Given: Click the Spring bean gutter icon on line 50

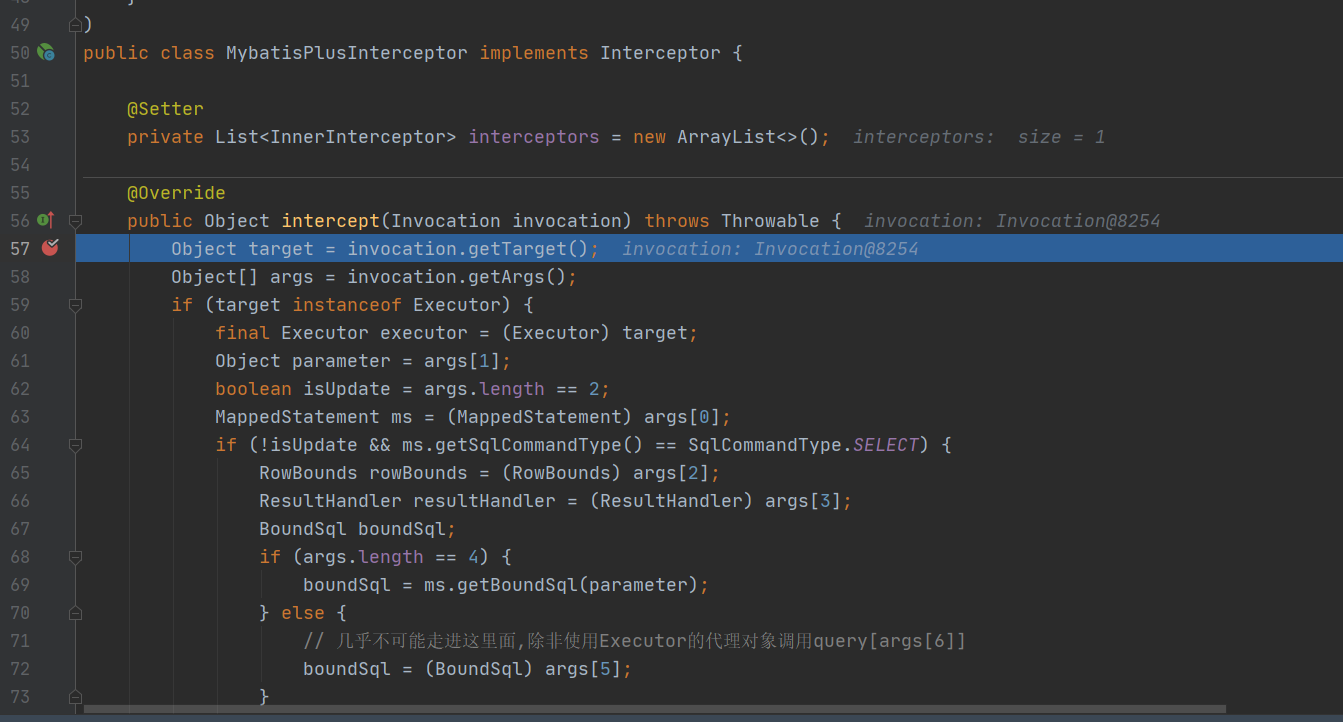Looking at the screenshot, I should tap(46, 52).
